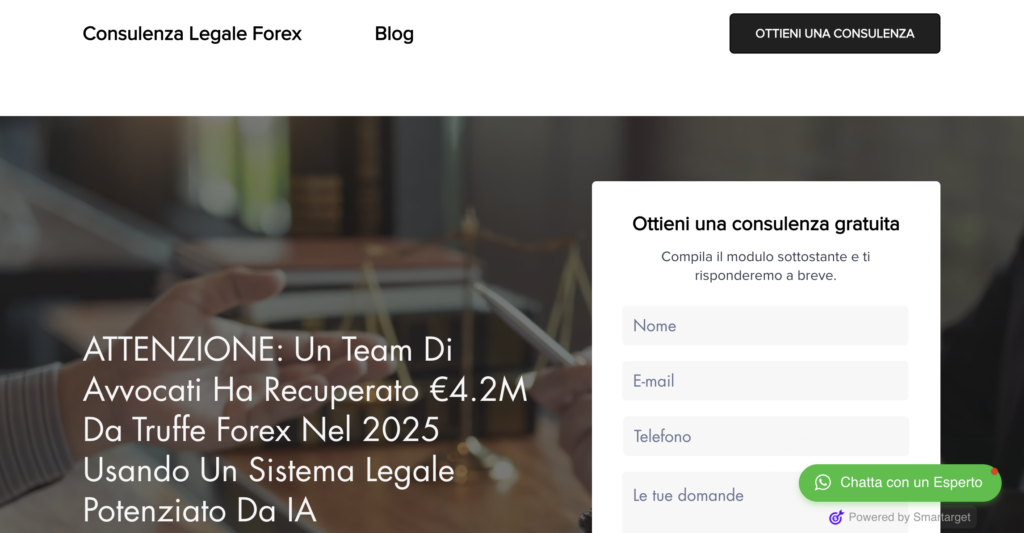Click the ATTENZIONE hero headline text
The height and width of the screenshot is (533, 1024).
click(305, 430)
